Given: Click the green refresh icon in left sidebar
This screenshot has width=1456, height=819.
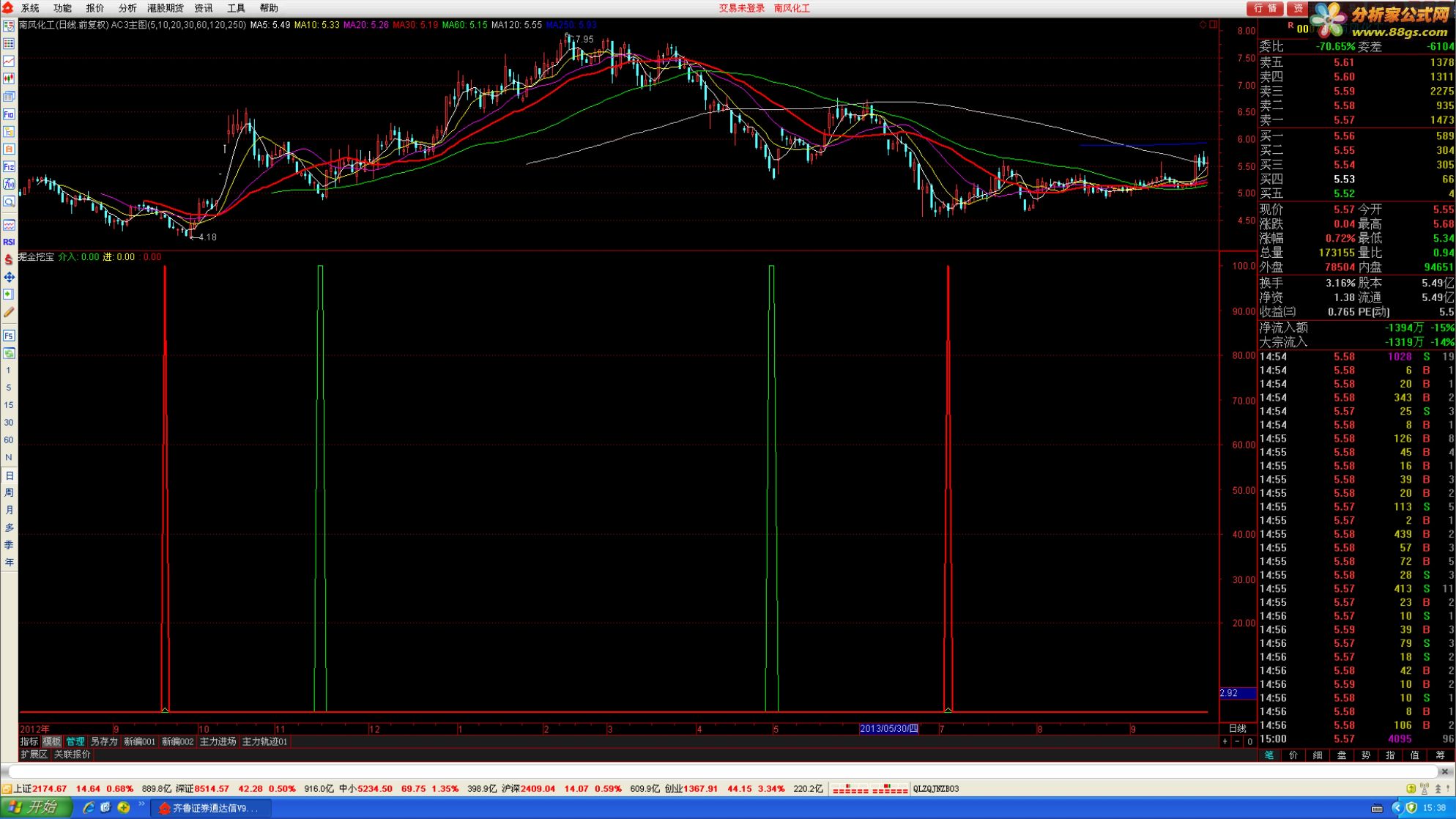Looking at the screenshot, I should click(x=9, y=354).
